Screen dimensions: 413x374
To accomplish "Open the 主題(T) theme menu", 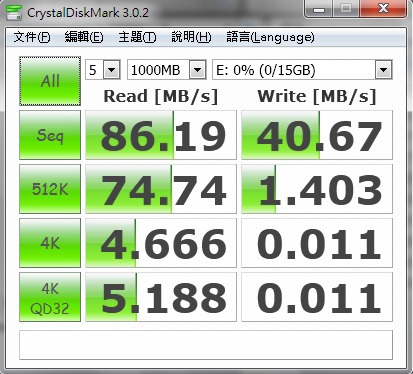I will (x=137, y=37).
